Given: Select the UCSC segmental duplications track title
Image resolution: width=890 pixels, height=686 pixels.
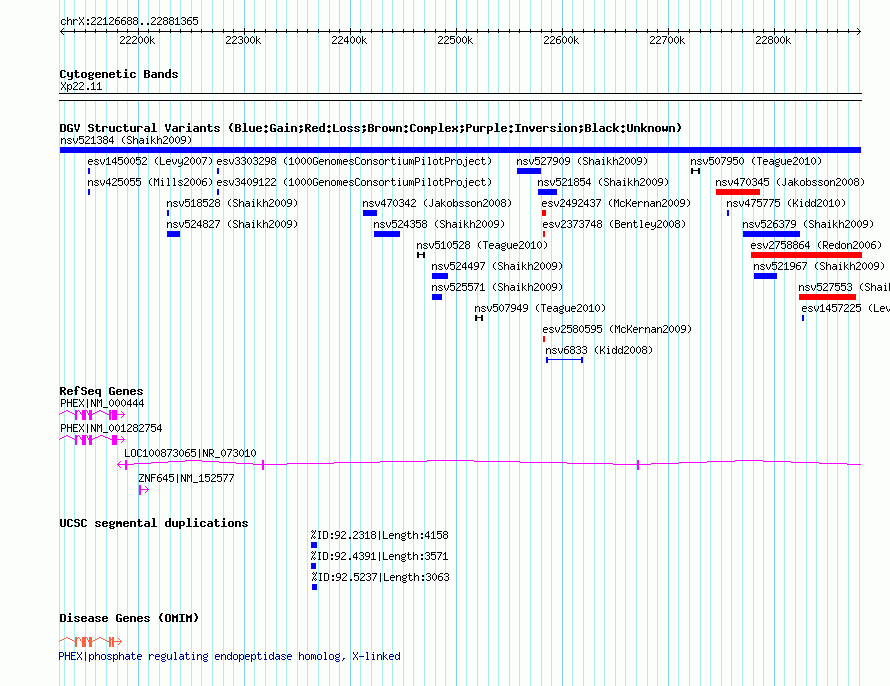Looking at the screenshot, I should [x=154, y=523].
